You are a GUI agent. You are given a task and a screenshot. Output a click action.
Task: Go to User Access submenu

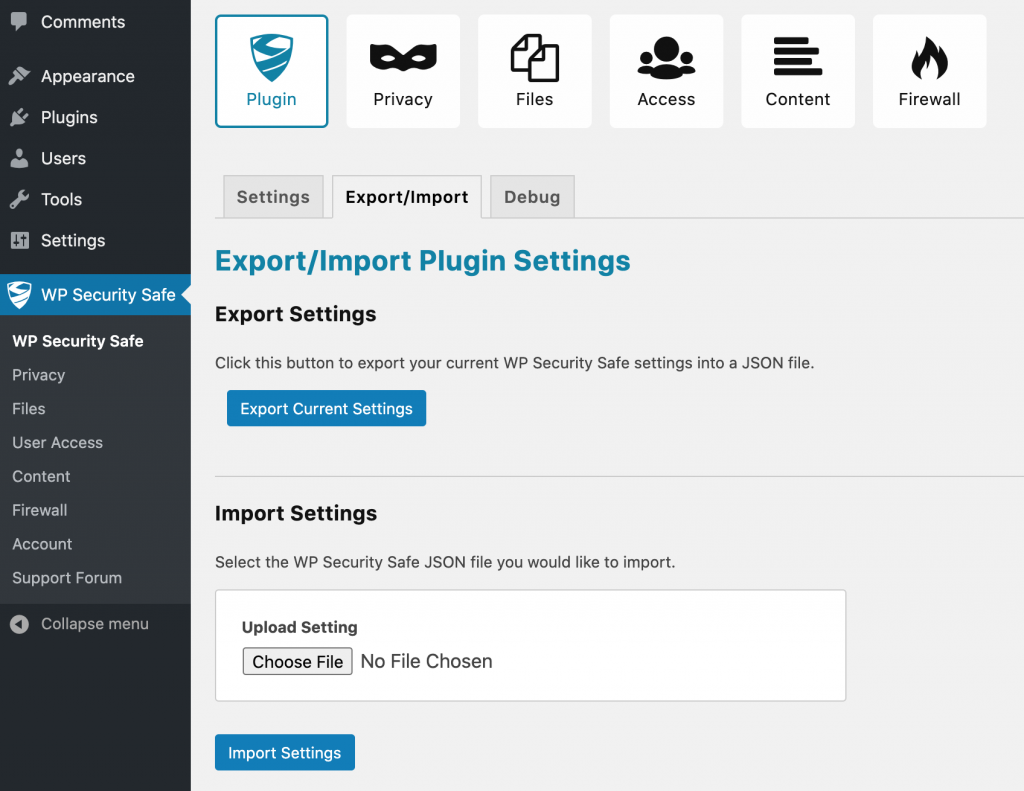(x=57, y=443)
